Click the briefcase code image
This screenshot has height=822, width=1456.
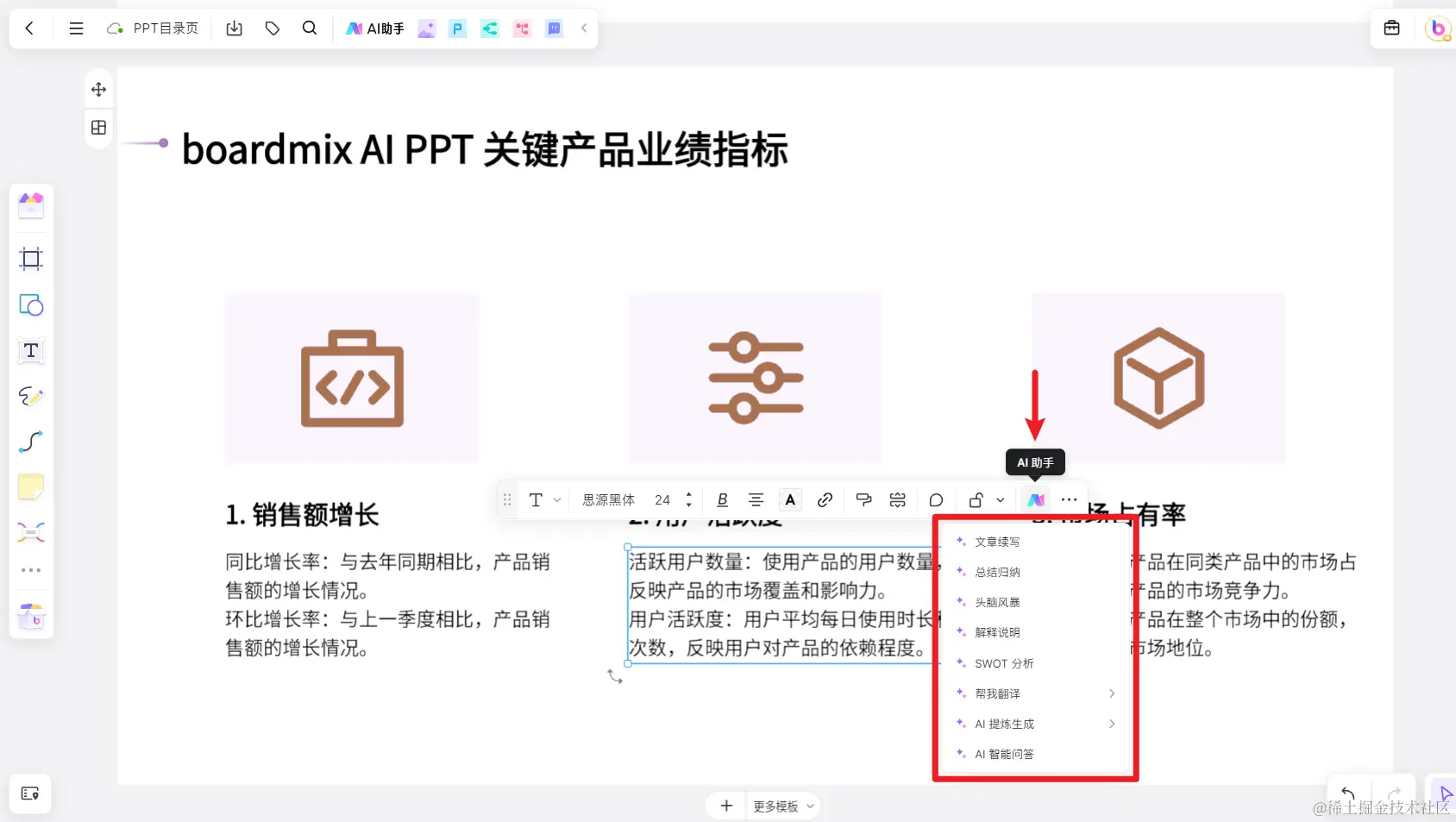coord(352,378)
